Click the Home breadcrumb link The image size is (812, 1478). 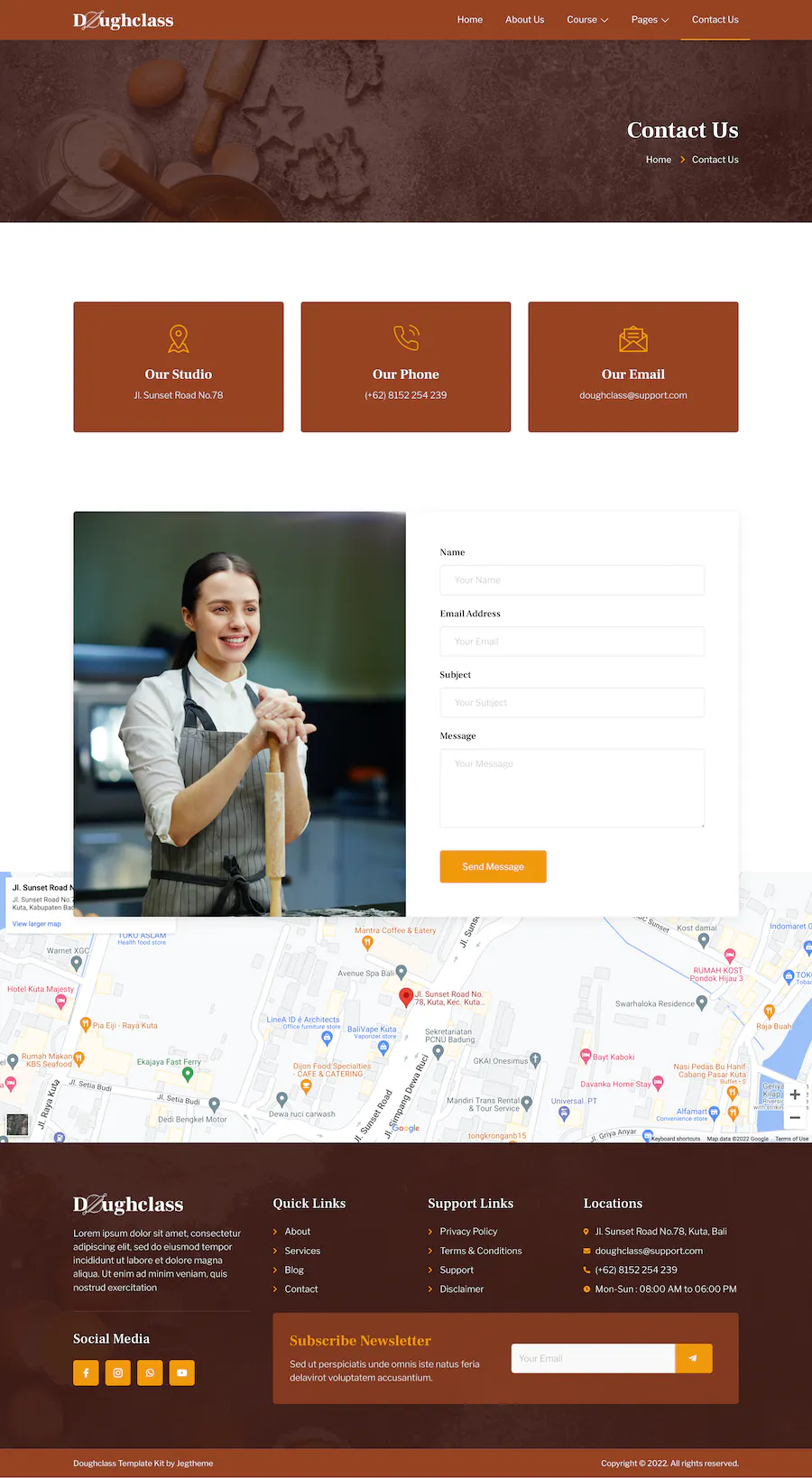pyautogui.click(x=659, y=160)
